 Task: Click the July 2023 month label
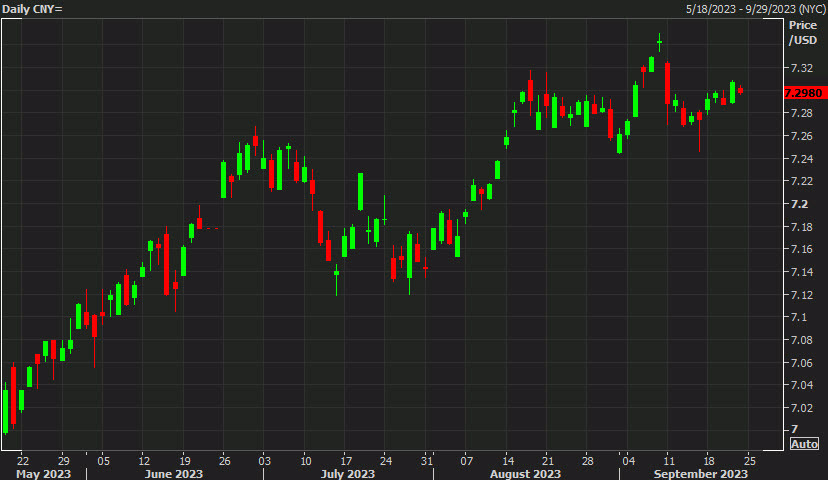[347, 474]
